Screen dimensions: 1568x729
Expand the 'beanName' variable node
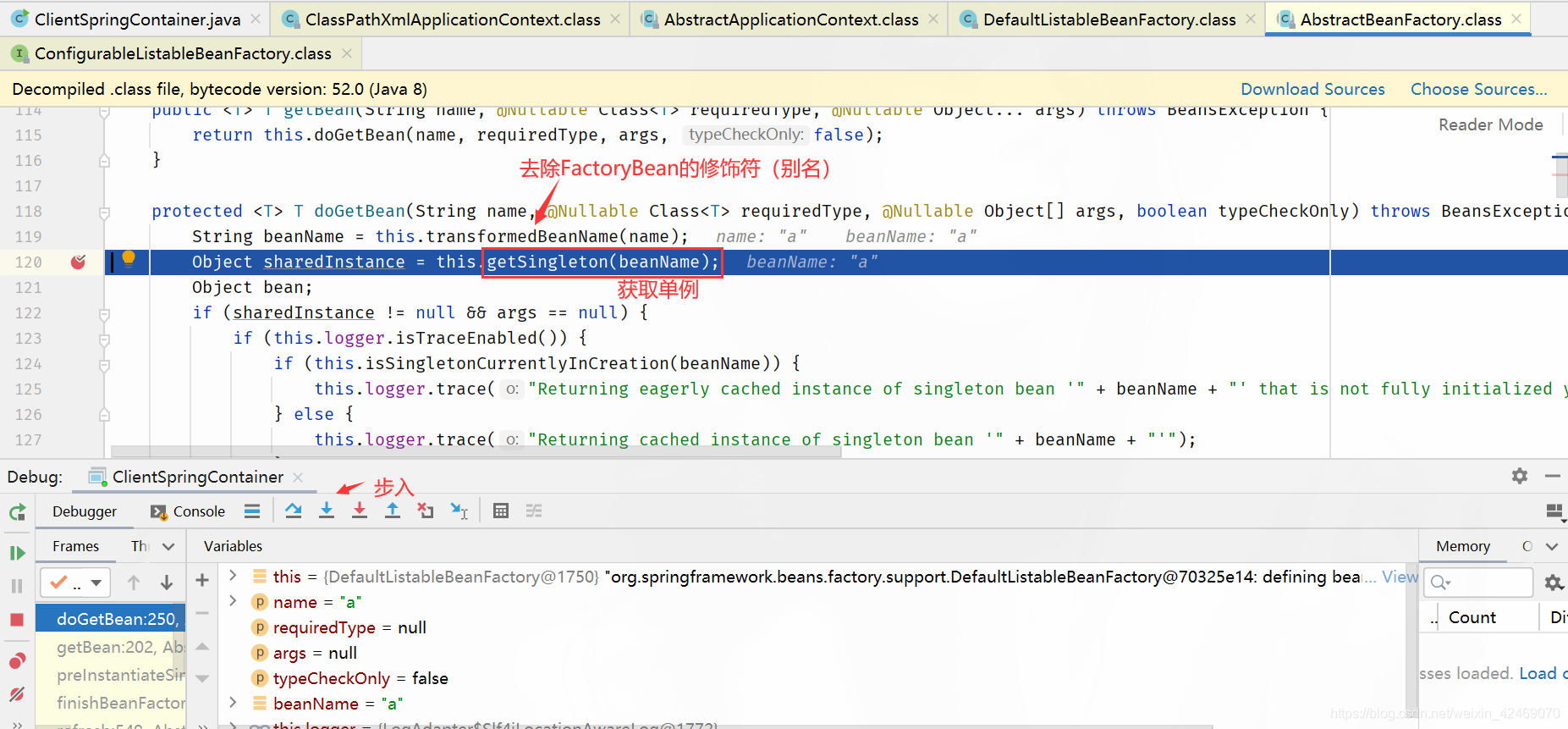pos(234,703)
